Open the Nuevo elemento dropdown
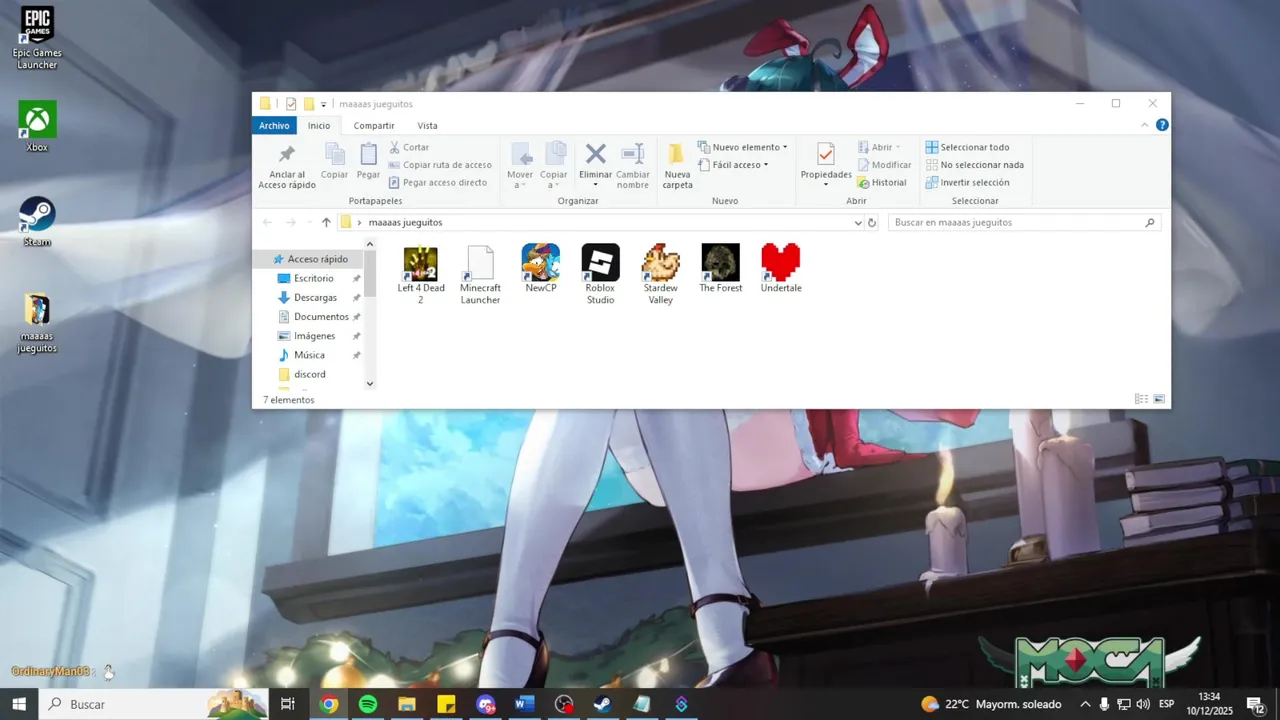1280x720 pixels. pyautogui.click(x=743, y=147)
